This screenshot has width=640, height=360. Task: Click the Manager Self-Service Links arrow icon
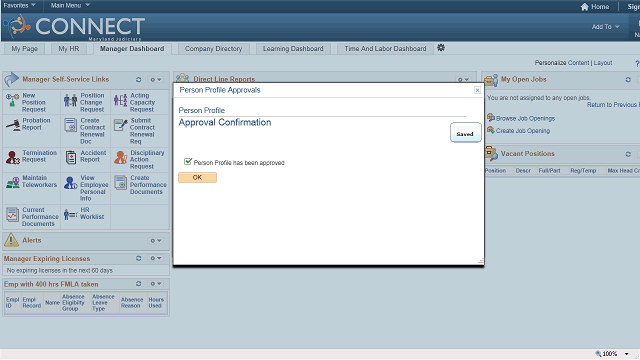point(11,79)
